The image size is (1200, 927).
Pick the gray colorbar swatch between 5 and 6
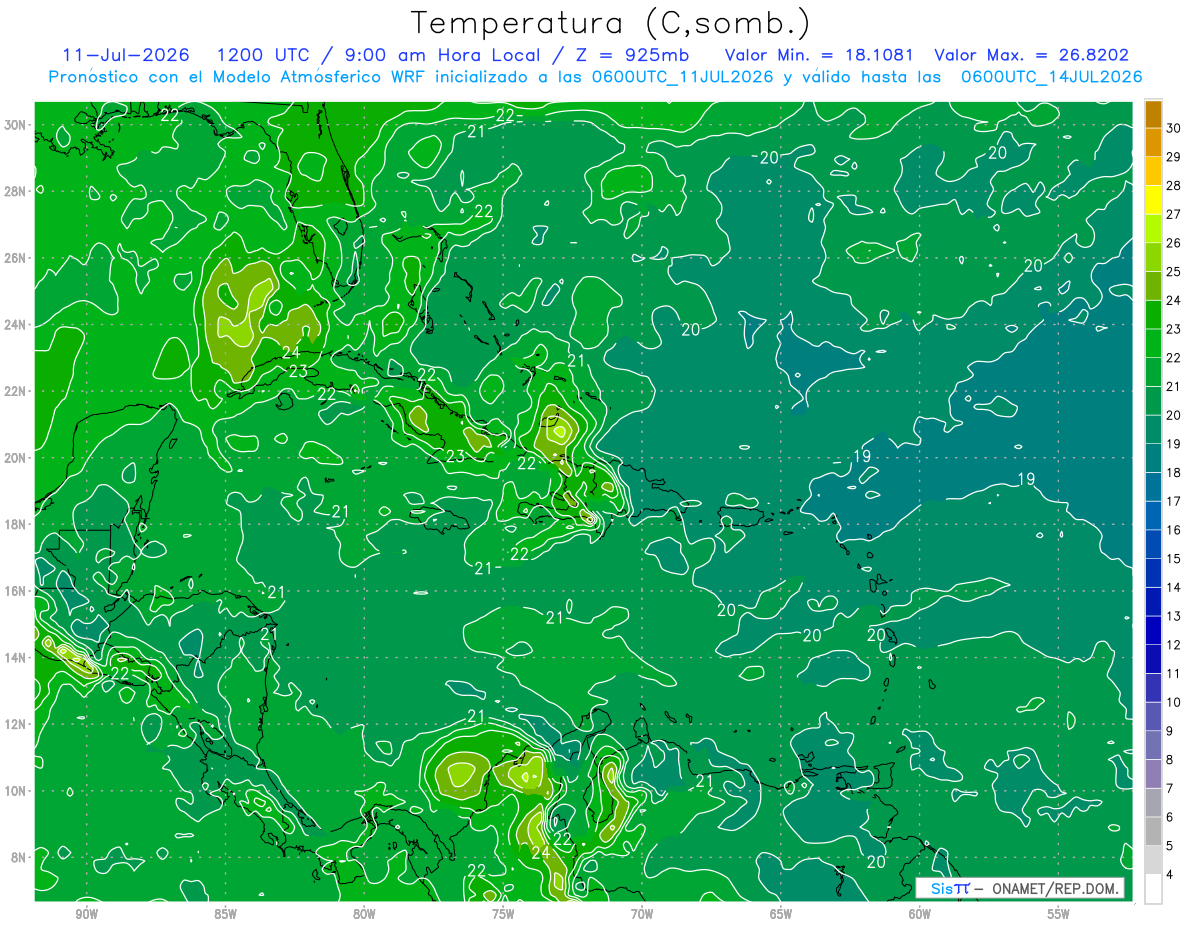click(1153, 831)
